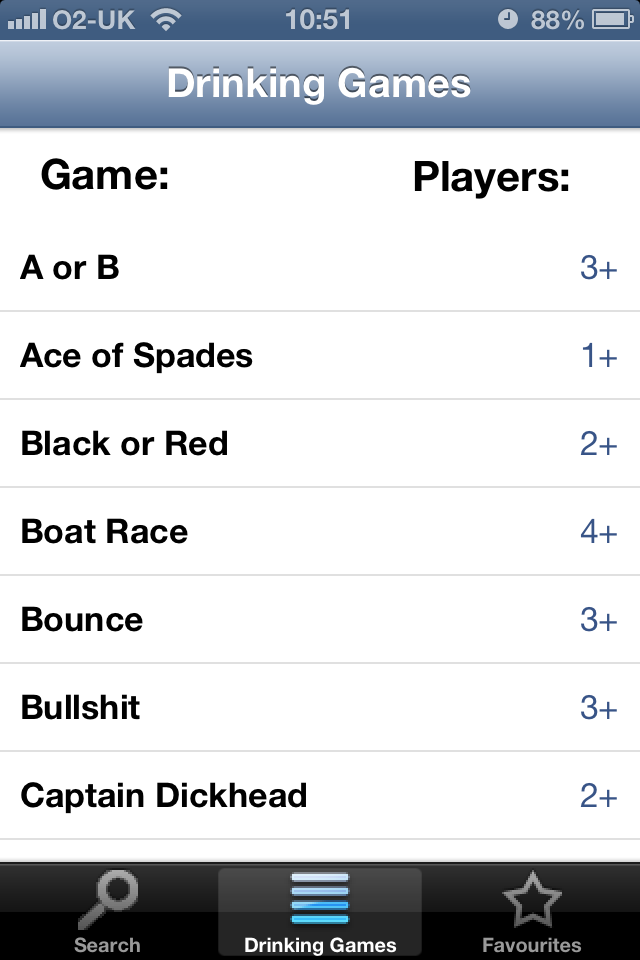640x960 pixels.
Task: Tap the cellular signal bars icon
Action: point(25,19)
